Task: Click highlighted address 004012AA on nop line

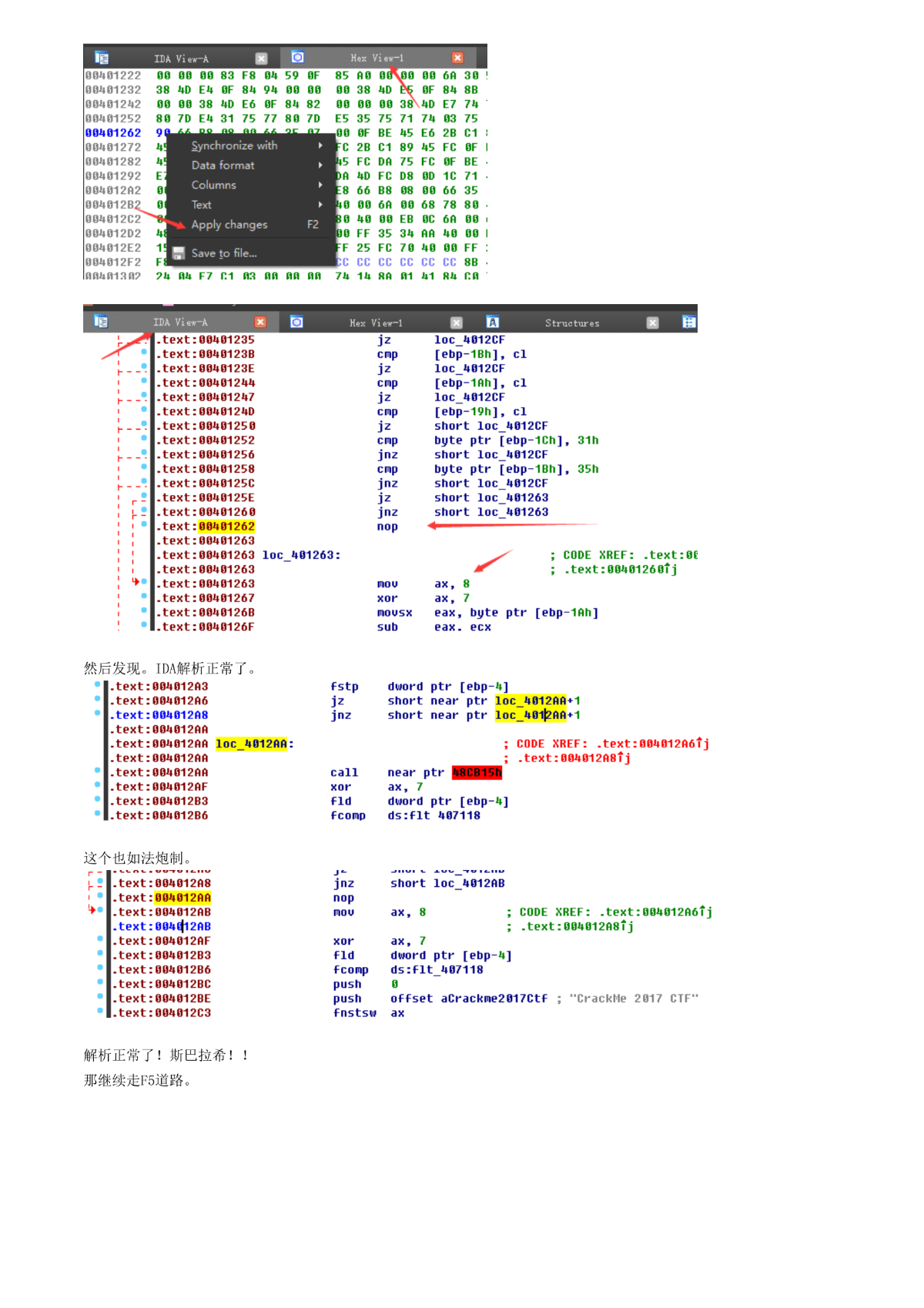Action: pos(182,898)
